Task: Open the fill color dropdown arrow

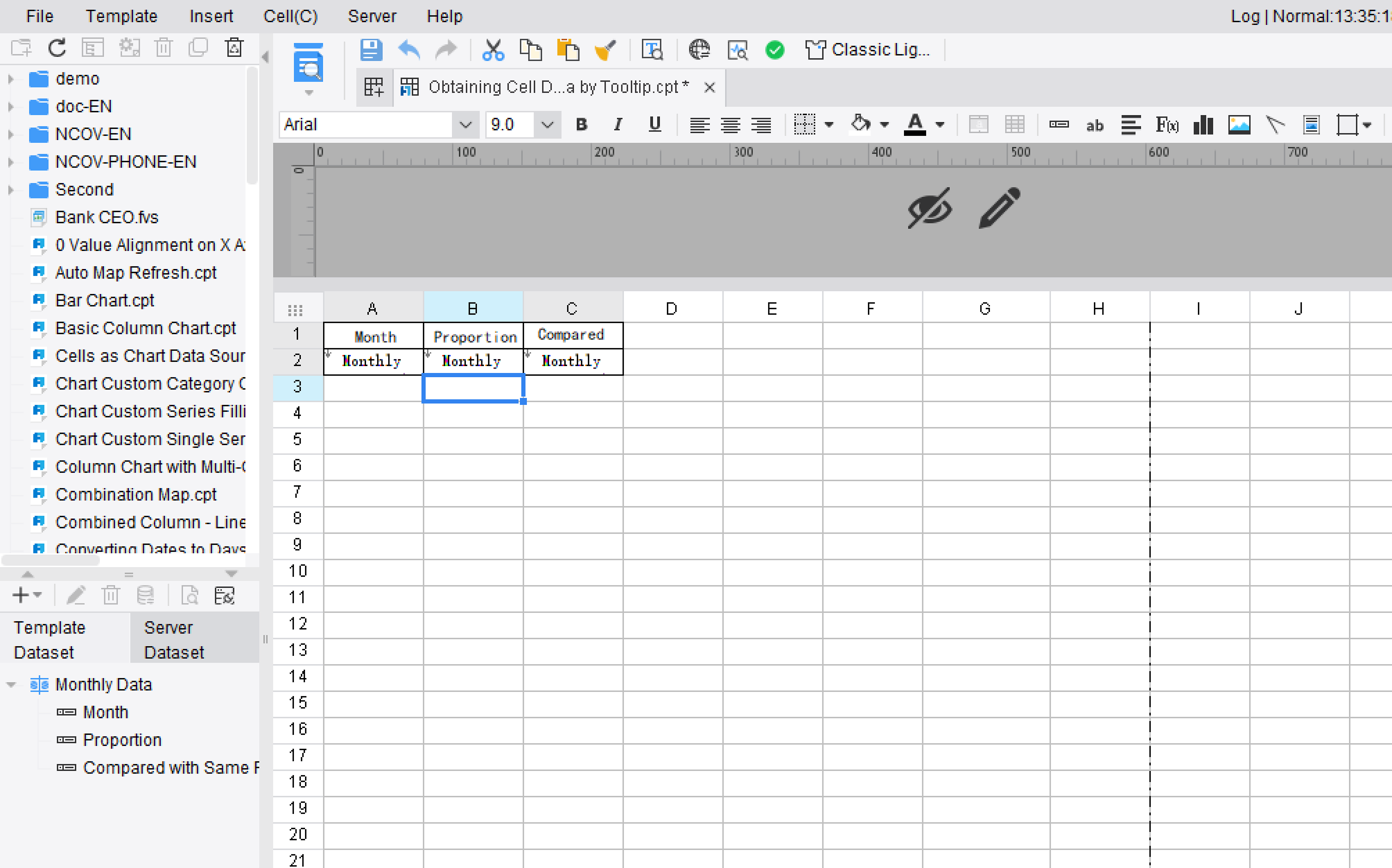Action: (x=884, y=125)
